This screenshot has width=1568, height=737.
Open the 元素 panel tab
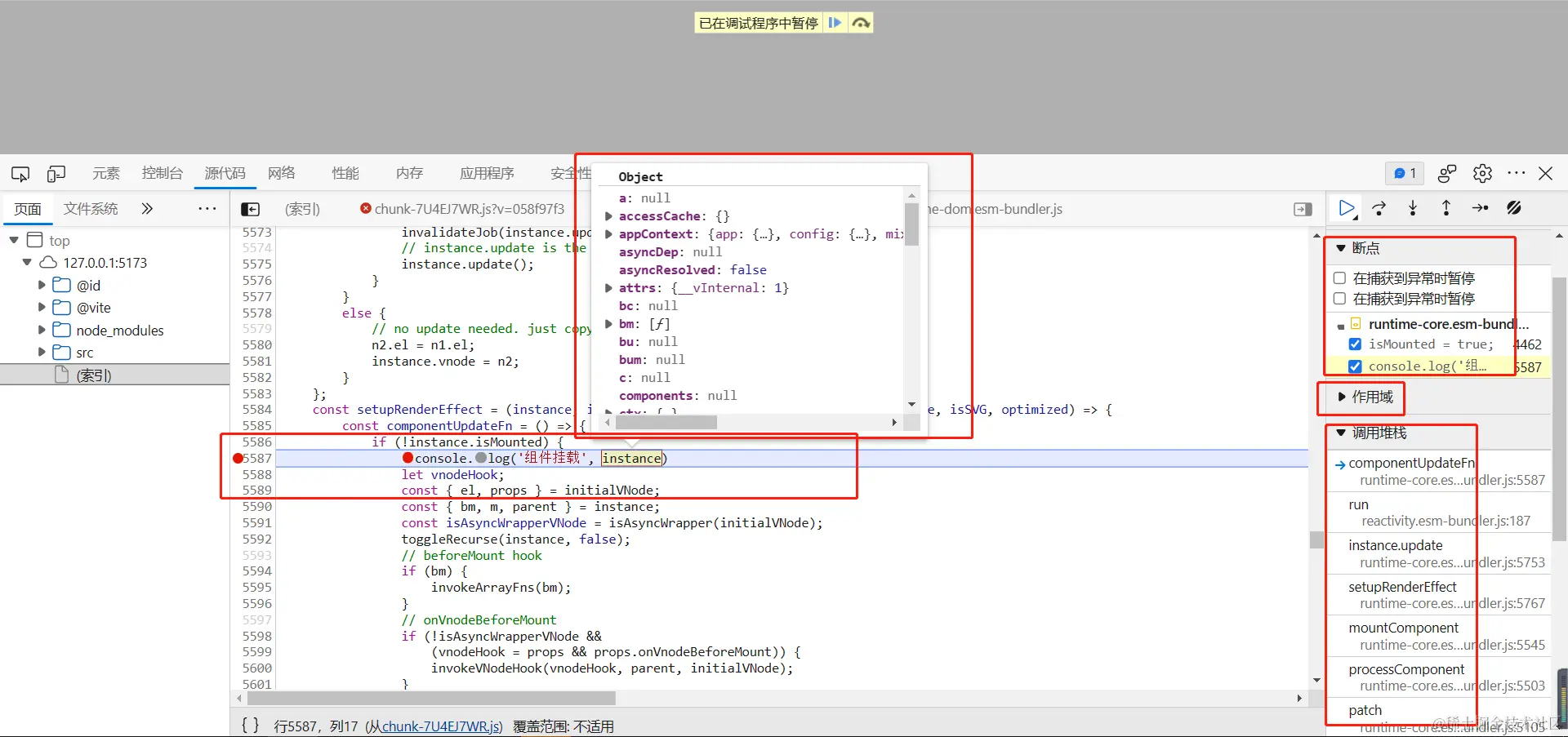(106, 173)
